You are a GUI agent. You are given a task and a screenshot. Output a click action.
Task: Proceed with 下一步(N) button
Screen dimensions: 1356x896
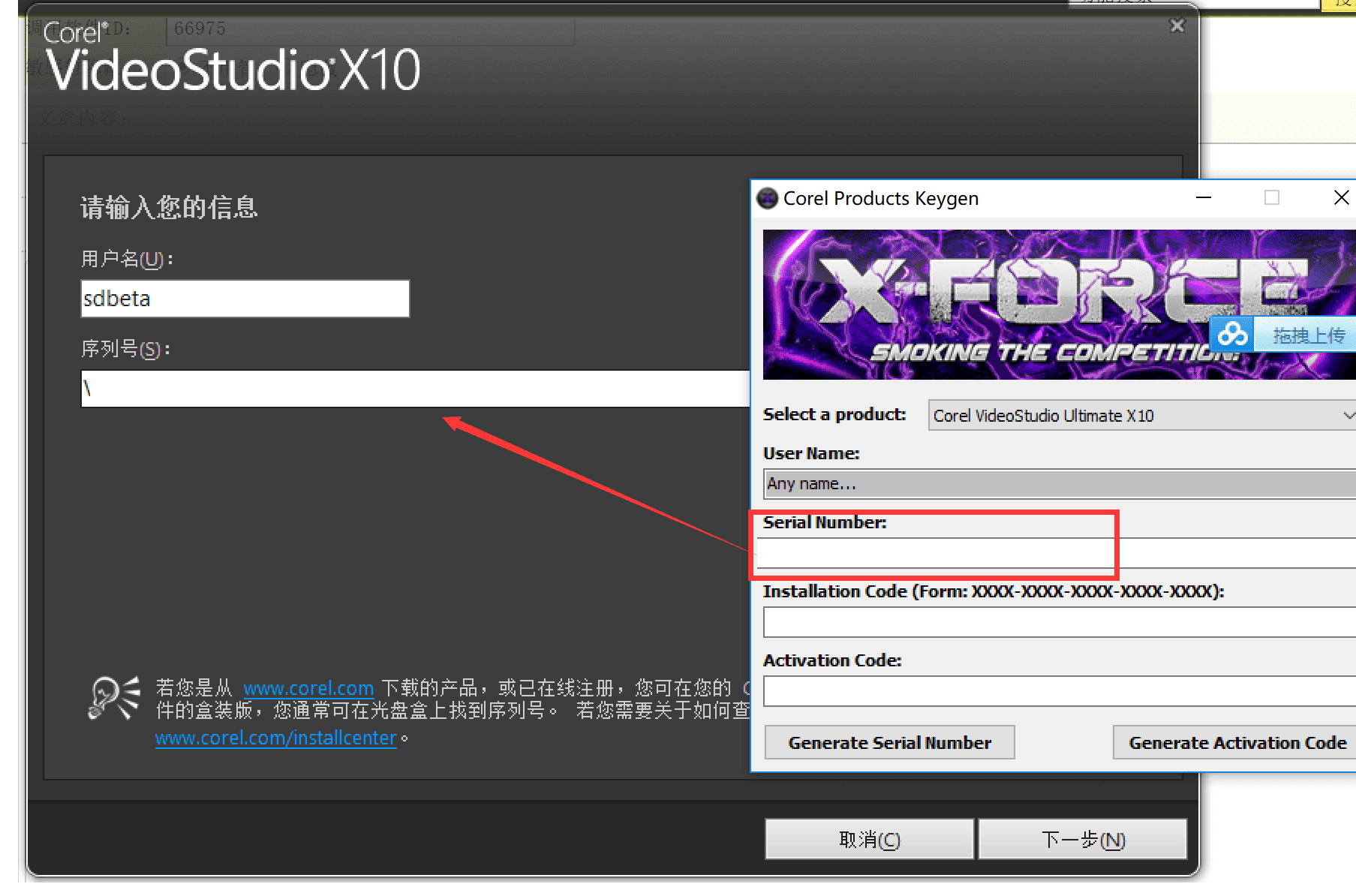point(1083,839)
